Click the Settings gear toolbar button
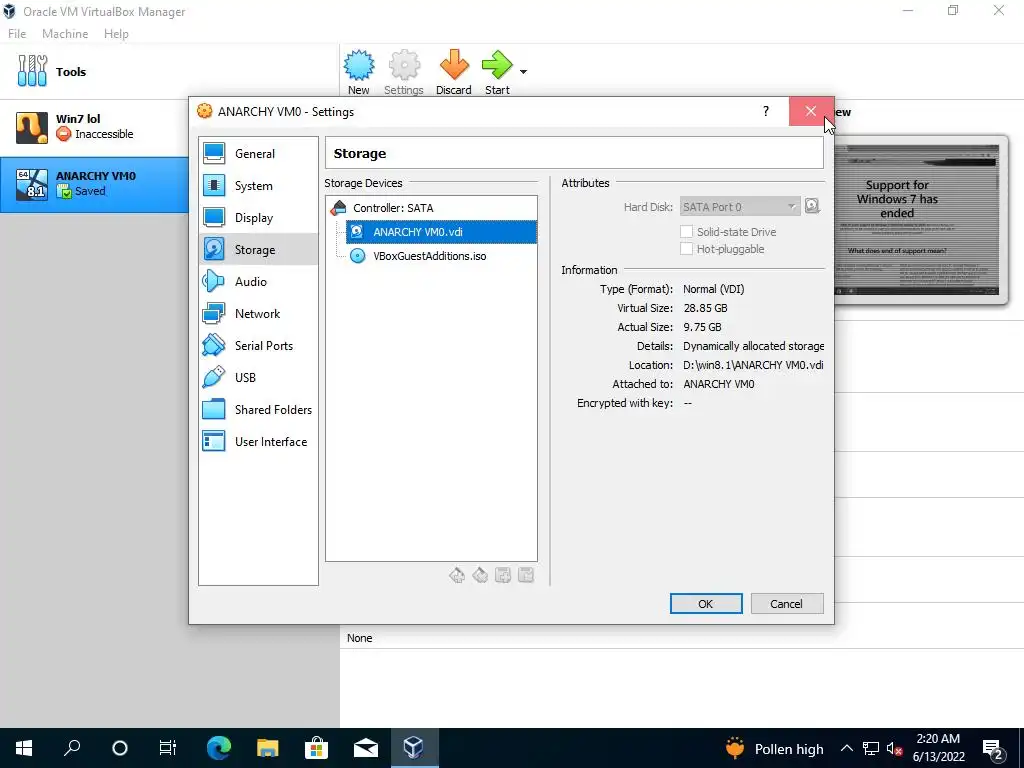1024x768 pixels. [x=404, y=72]
